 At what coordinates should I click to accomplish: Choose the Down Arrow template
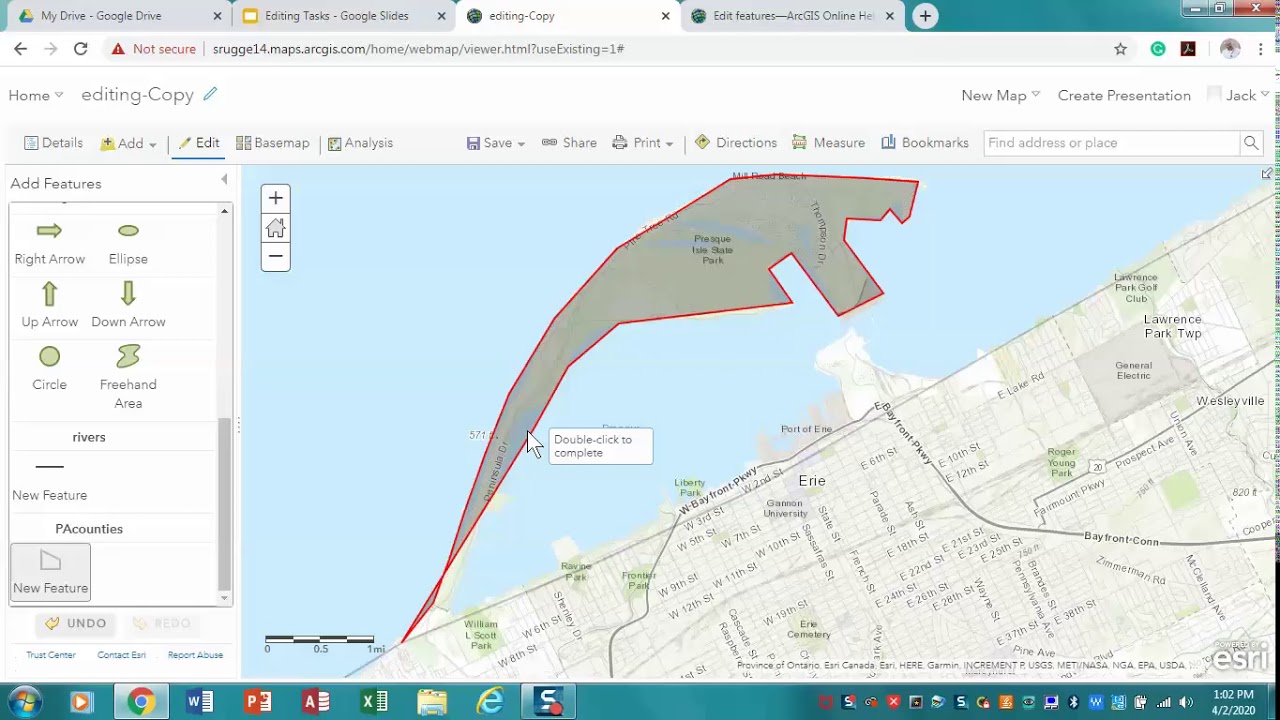(x=128, y=305)
